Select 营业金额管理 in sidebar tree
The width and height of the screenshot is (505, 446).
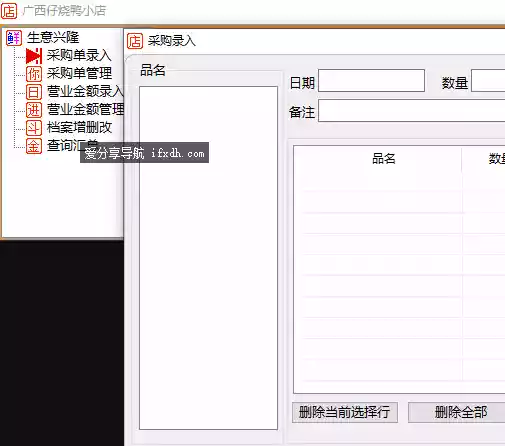pyautogui.click(x=85, y=109)
